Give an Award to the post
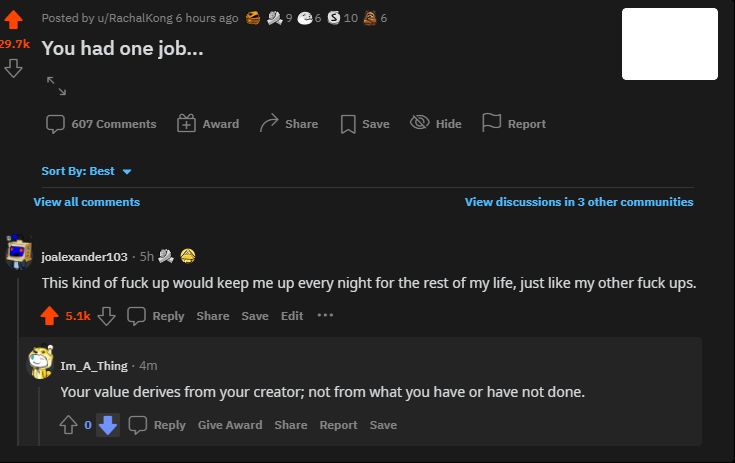 click(187, 124)
